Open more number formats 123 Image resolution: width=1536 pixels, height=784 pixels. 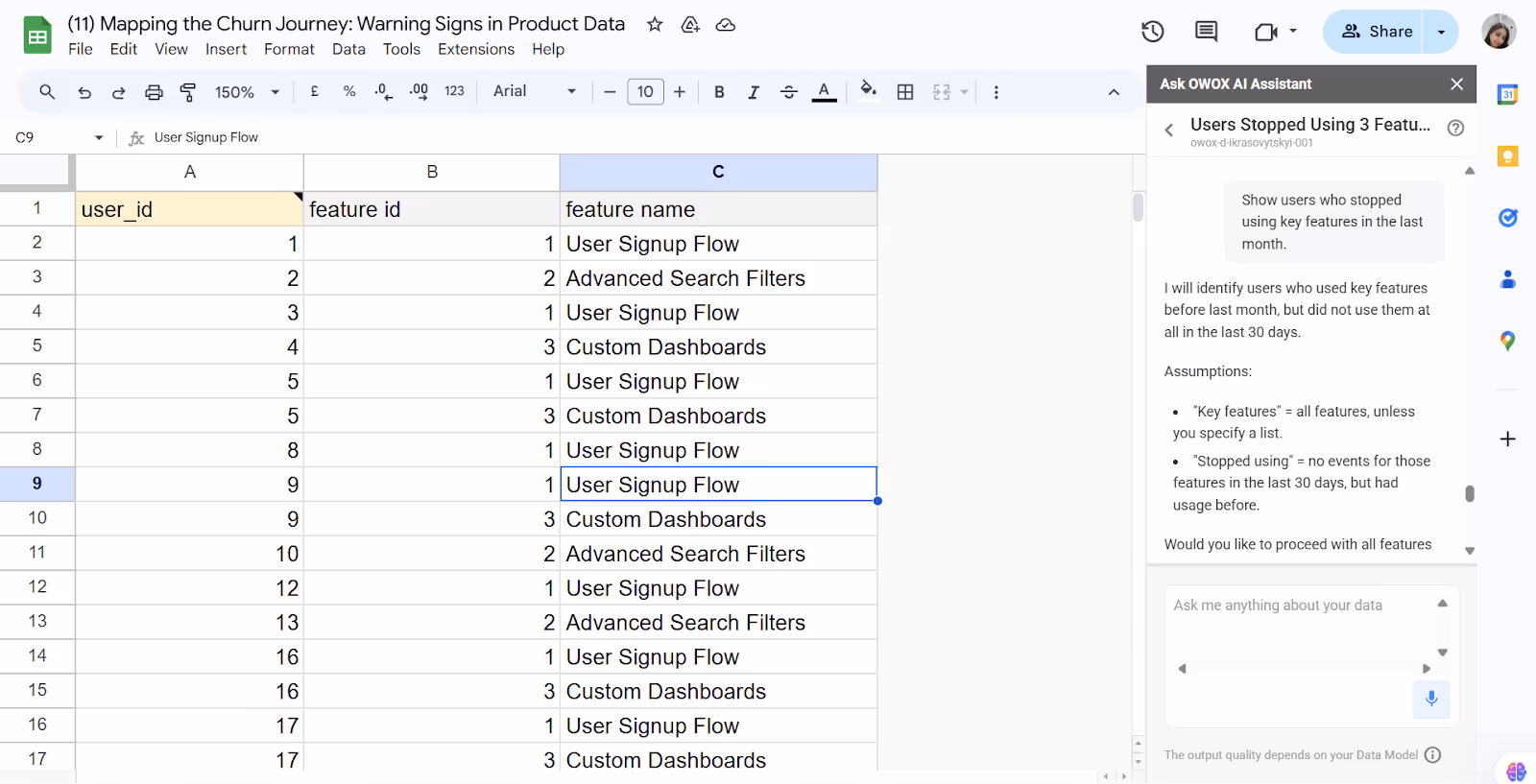pos(454,91)
